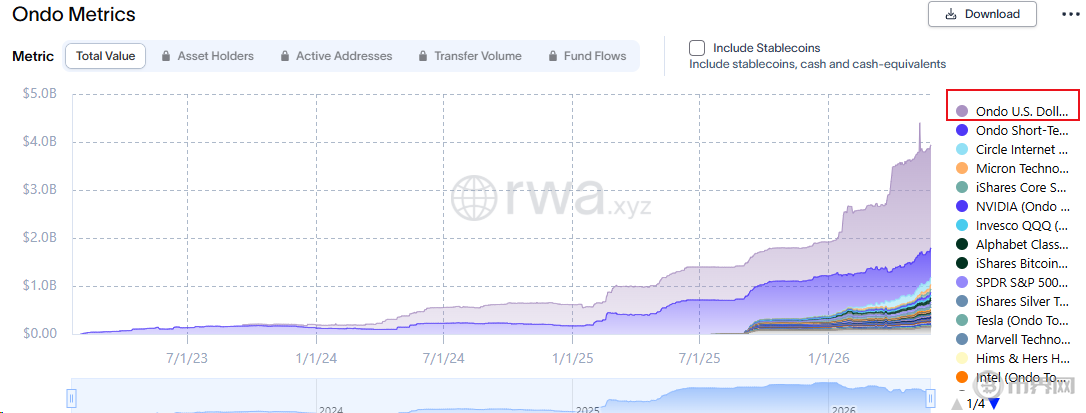Click the 1/1/26 x-axis date label
The image size is (1086, 413).
[x=828, y=358]
